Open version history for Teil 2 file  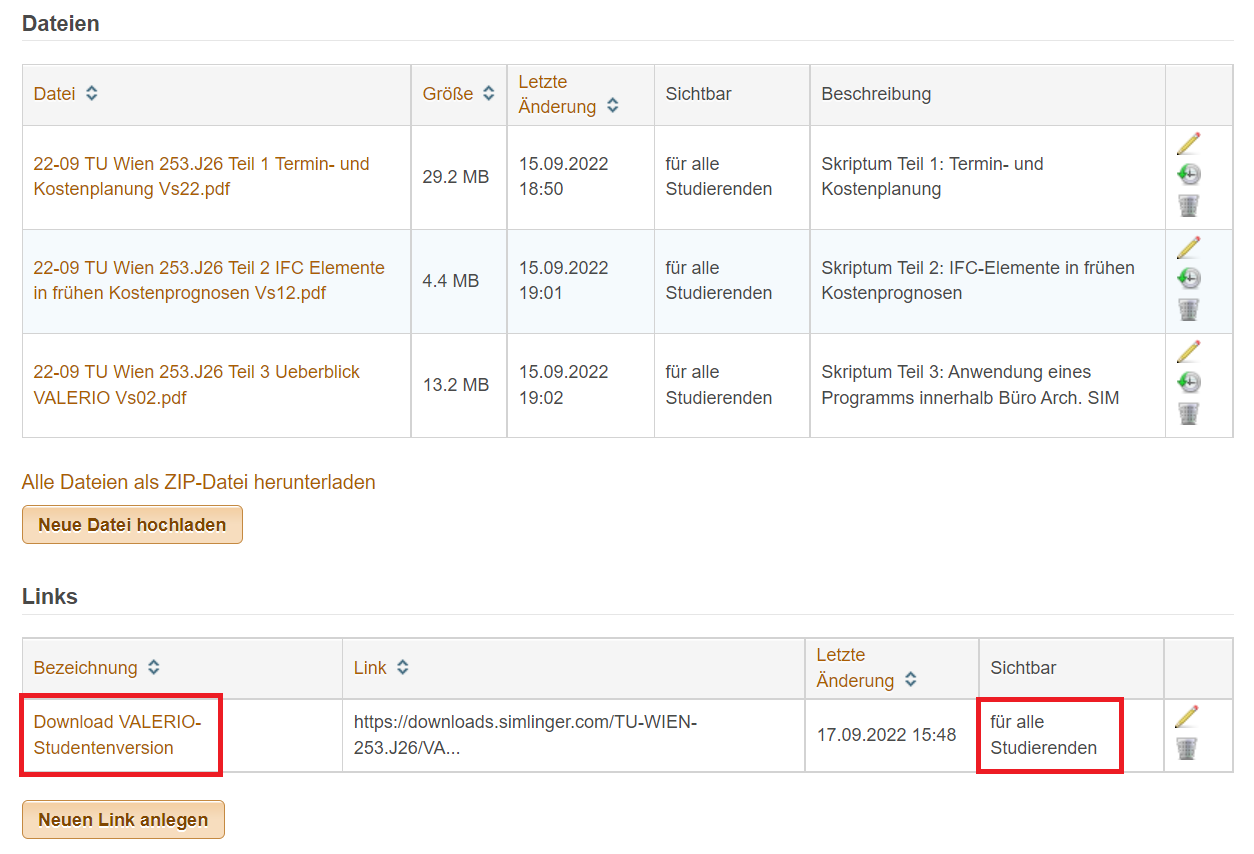pyautogui.click(x=1188, y=279)
